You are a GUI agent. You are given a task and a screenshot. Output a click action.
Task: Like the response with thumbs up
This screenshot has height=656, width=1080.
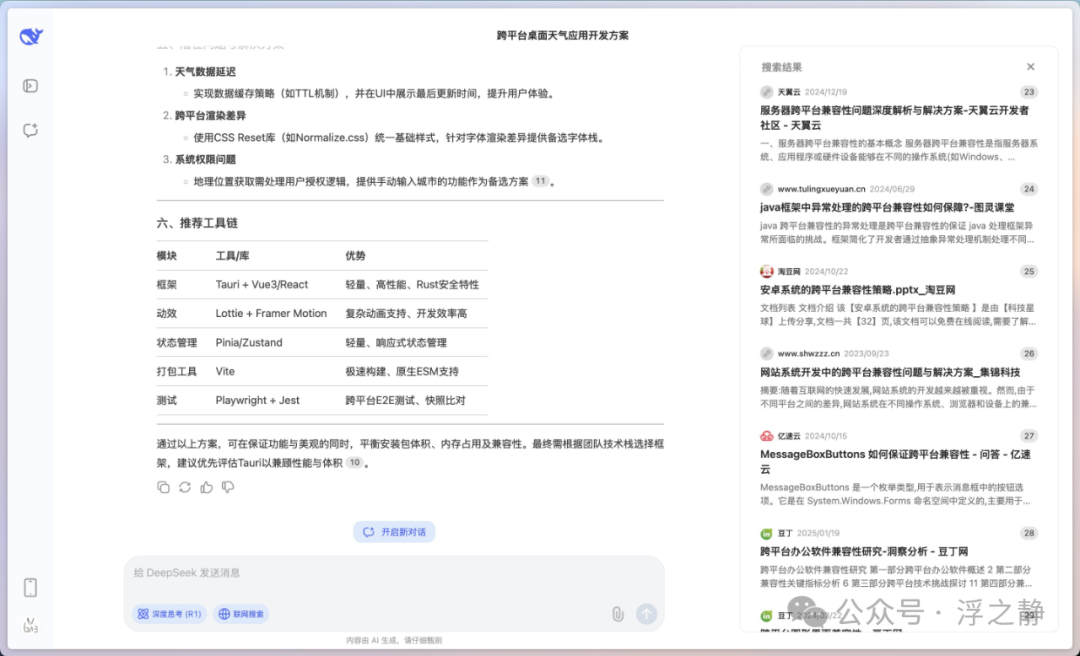207,487
